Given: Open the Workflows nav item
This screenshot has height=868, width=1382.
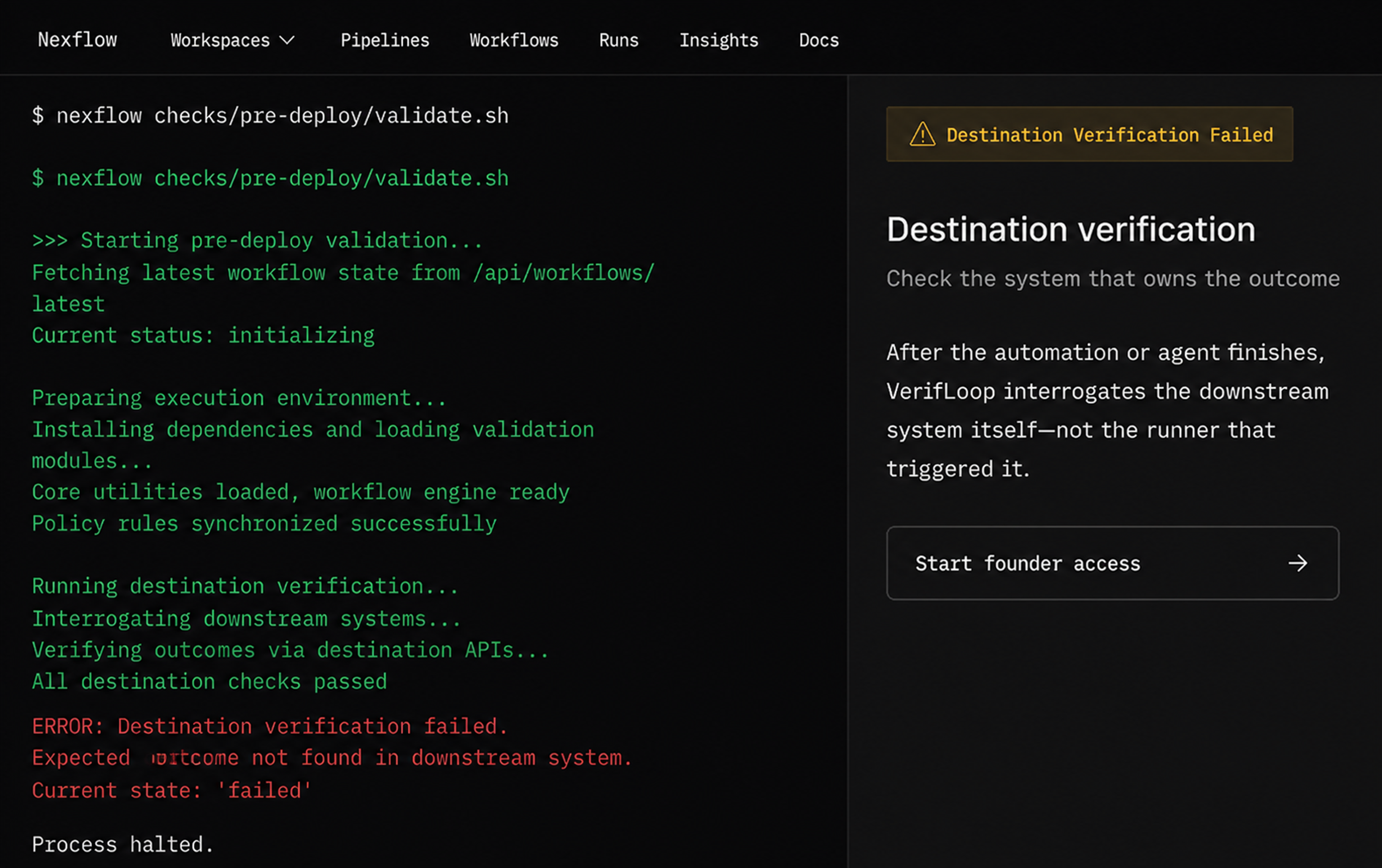Looking at the screenshot, I should [514, 40].
